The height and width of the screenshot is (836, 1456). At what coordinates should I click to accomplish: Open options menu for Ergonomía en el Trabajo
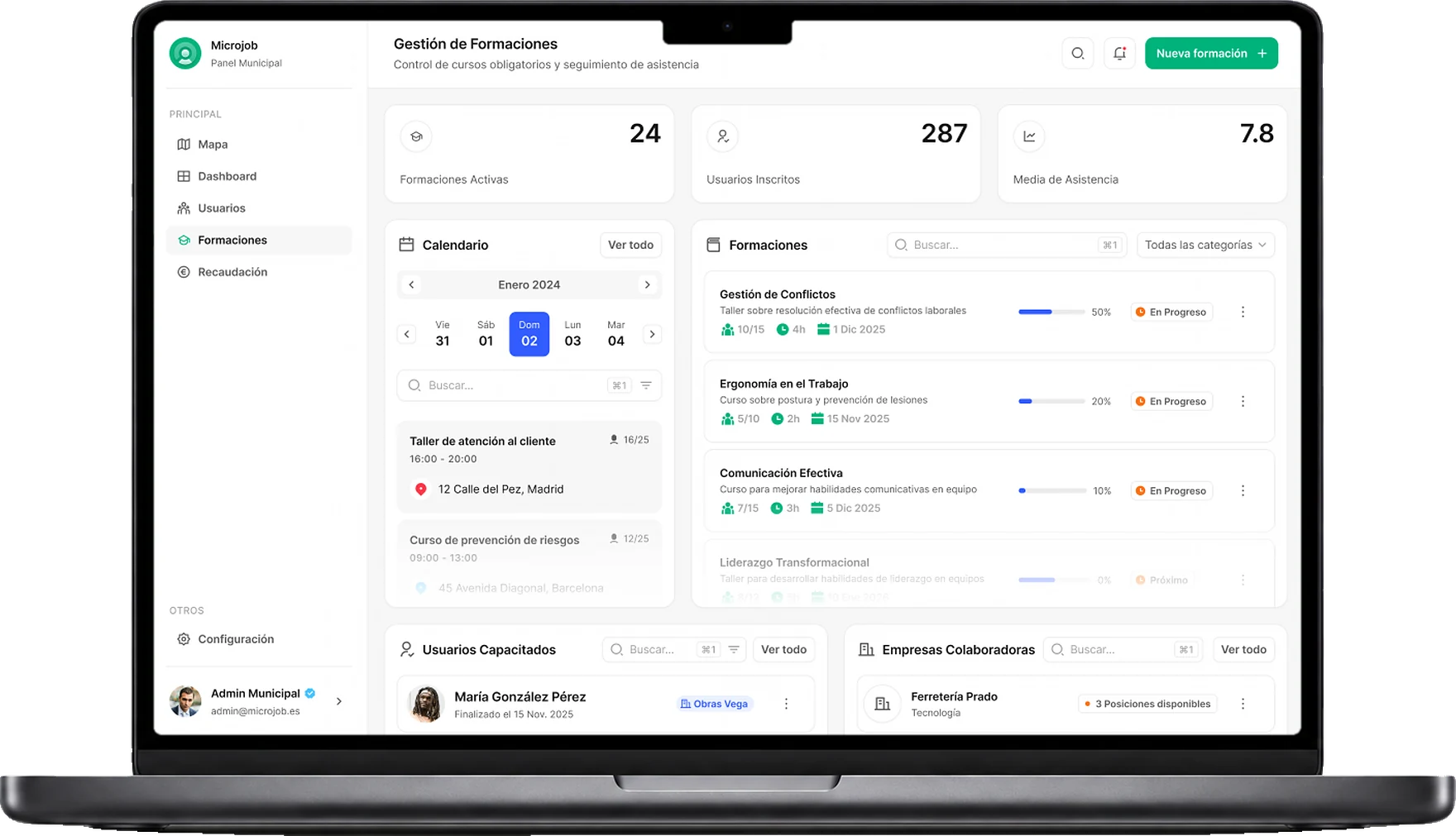(x=1243, y=401)
